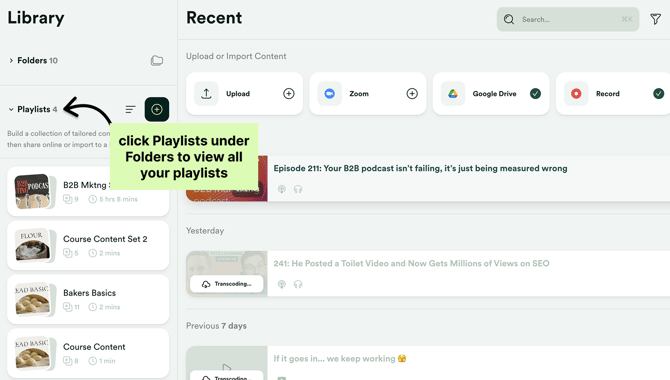Click the Bakers Basics playlist thumbnail
This screenshot has height=380, width=670.
click(x=33, y=299)
